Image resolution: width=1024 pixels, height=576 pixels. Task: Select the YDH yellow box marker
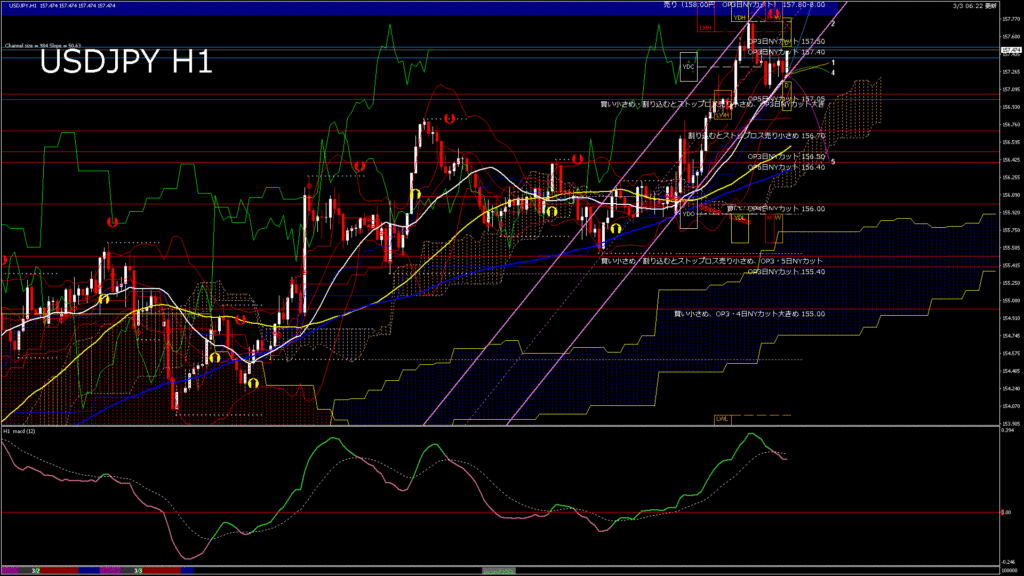(739, 18)
